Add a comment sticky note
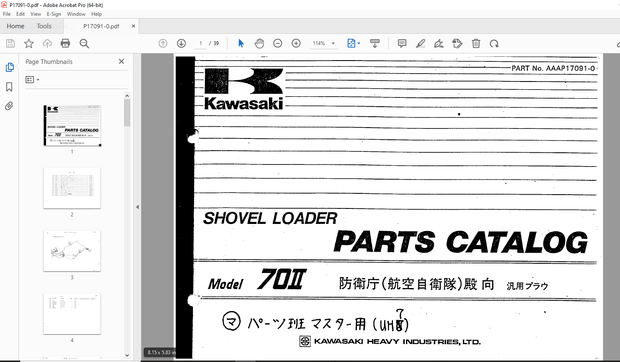The width and height of the screenshot is (620, 362). tap(402, 43)
